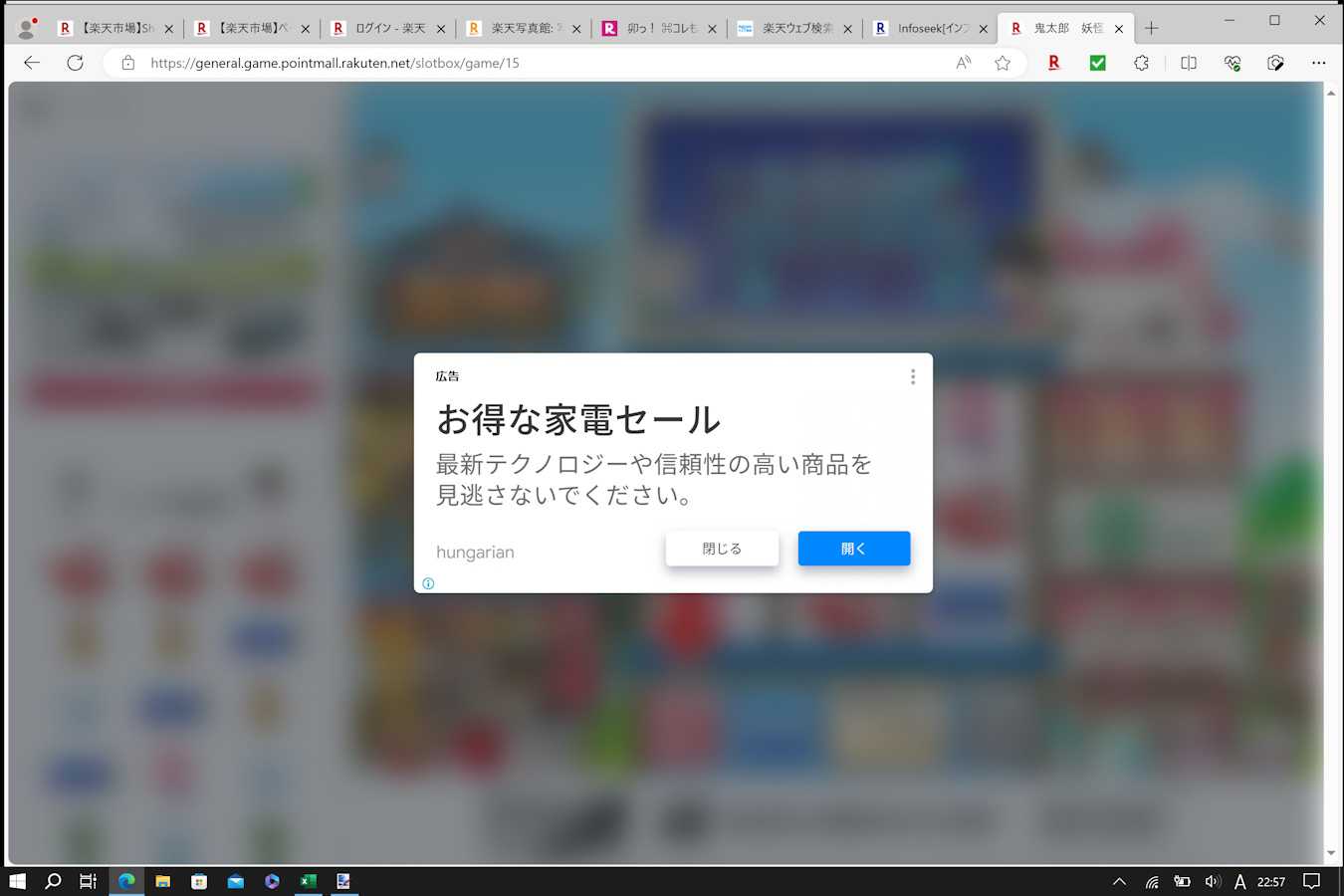Open the Extensions puzzle-piece menu
The width and height of the screenshot is (1344, 896).
tap(1141, 63)
